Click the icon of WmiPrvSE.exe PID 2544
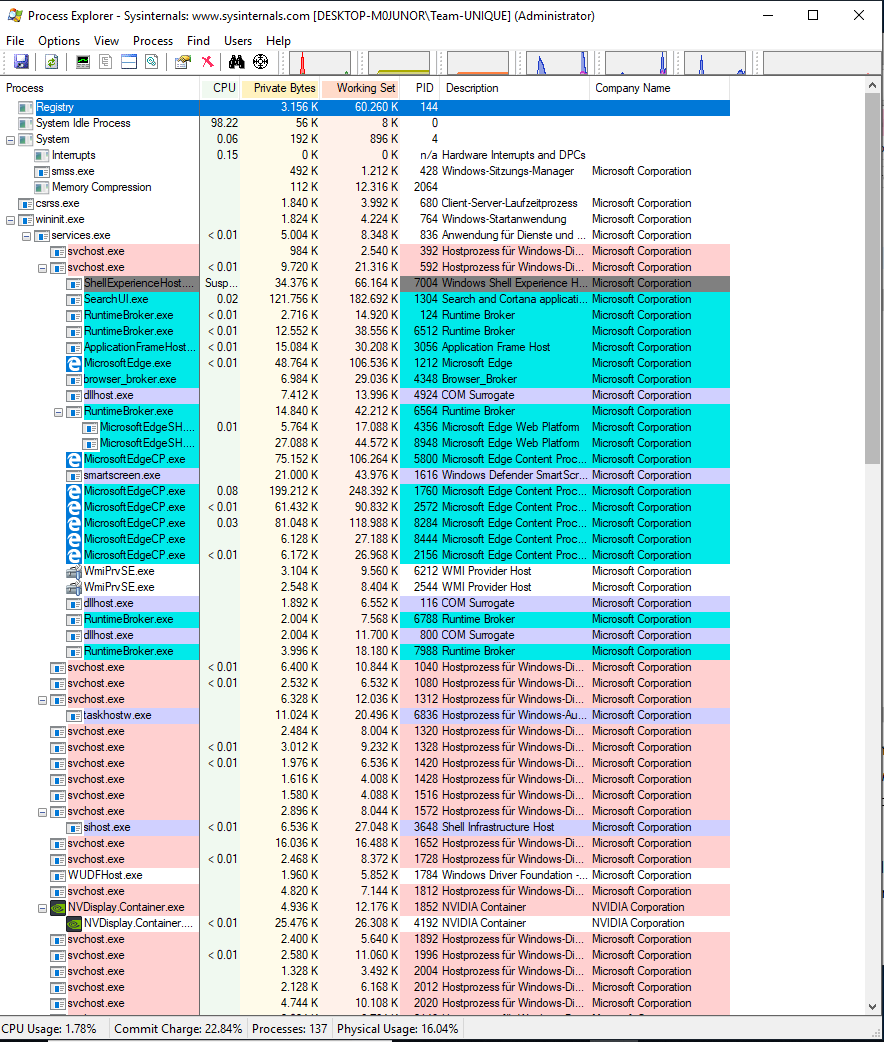Viewport: 884px width, 1042px height. (74, 587)
